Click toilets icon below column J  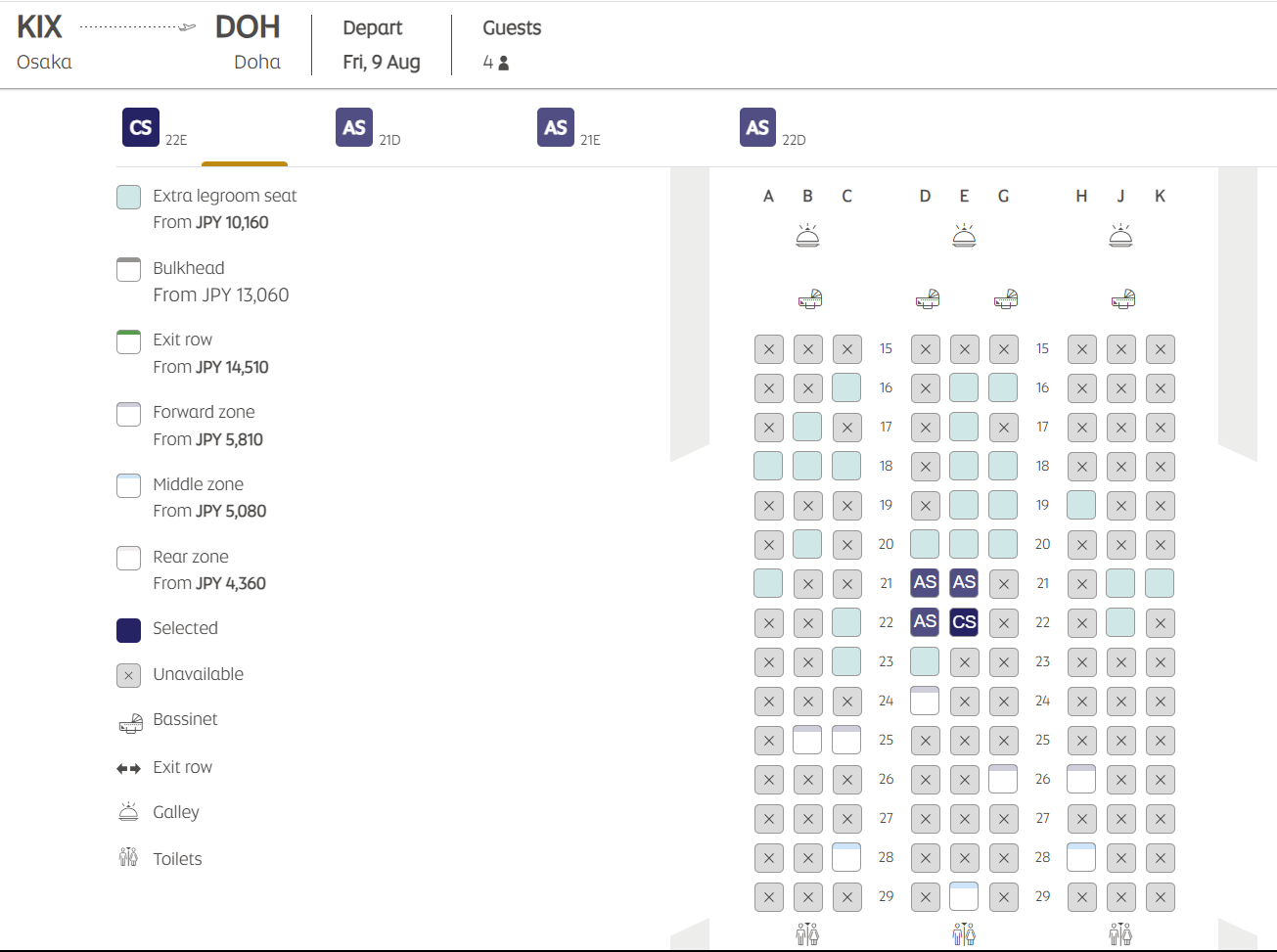(x=1120, y=934)
